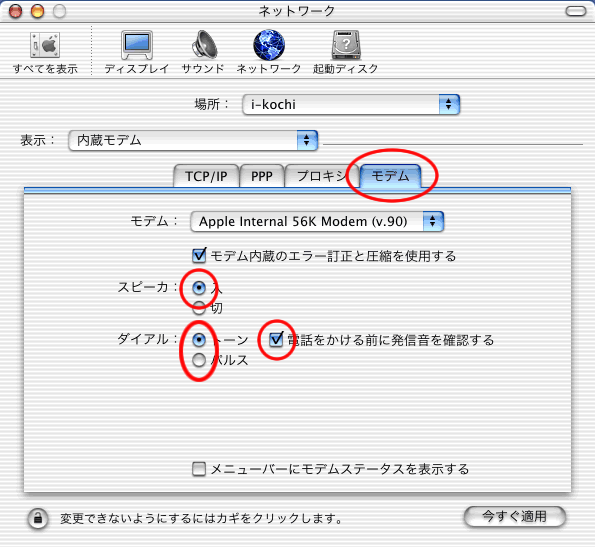Image resolution: width=595 pixels, height=547 pixels.
Task: Open the Show (表示) internal modem dropdown
Action: 193,140
